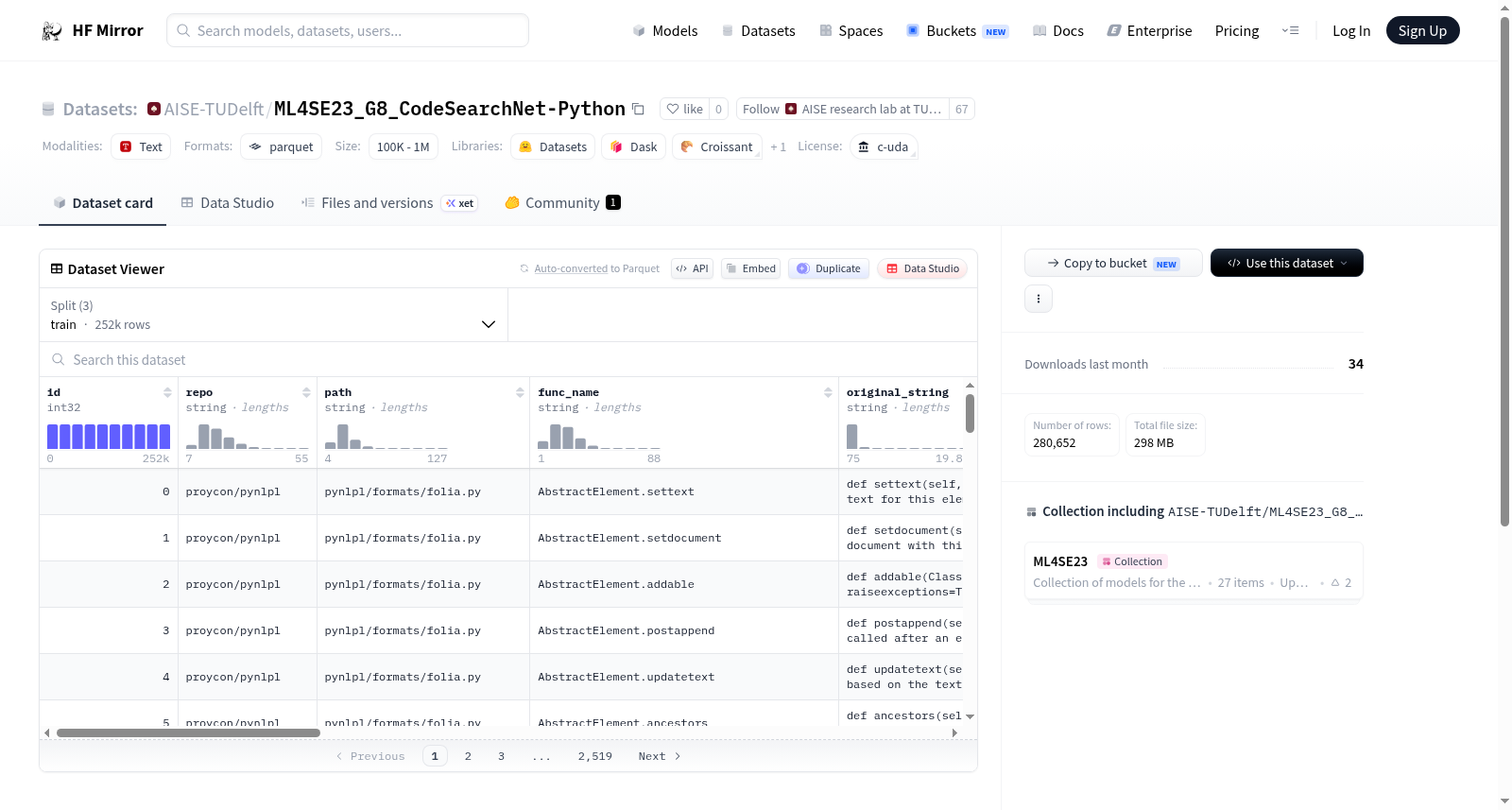Open the ML4SE23 collection card

1194,572
